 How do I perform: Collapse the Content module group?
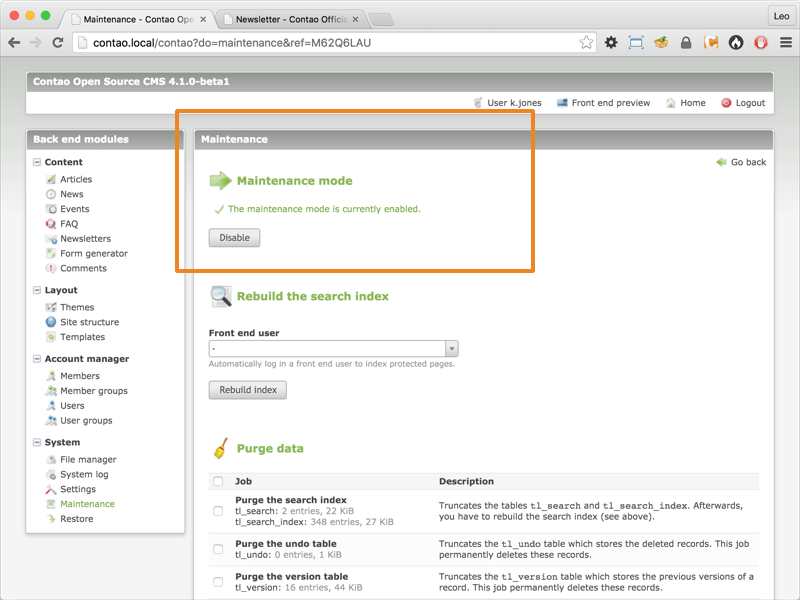pyautogui.click(x=37, y=162)
